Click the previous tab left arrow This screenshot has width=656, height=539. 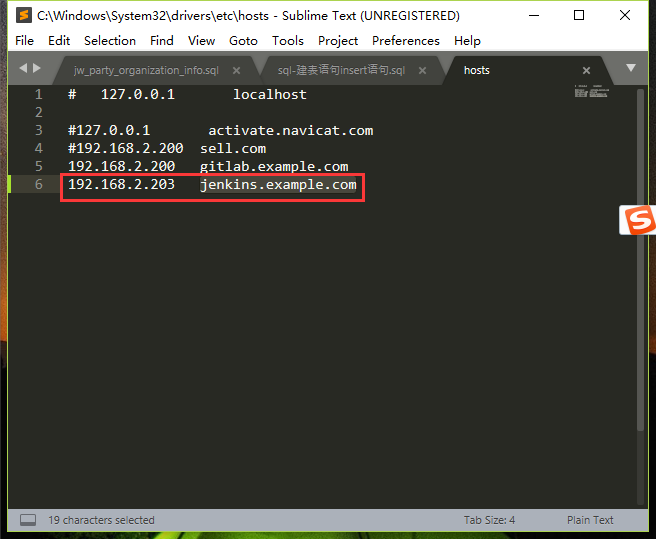pos(23,68)
